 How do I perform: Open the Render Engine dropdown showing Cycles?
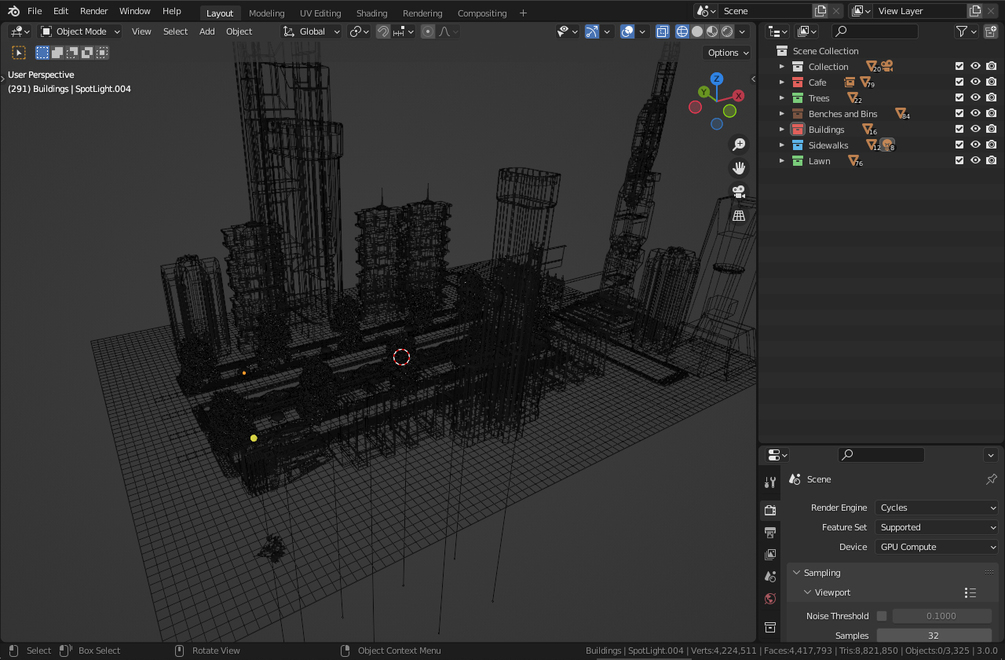coord(937,508)
